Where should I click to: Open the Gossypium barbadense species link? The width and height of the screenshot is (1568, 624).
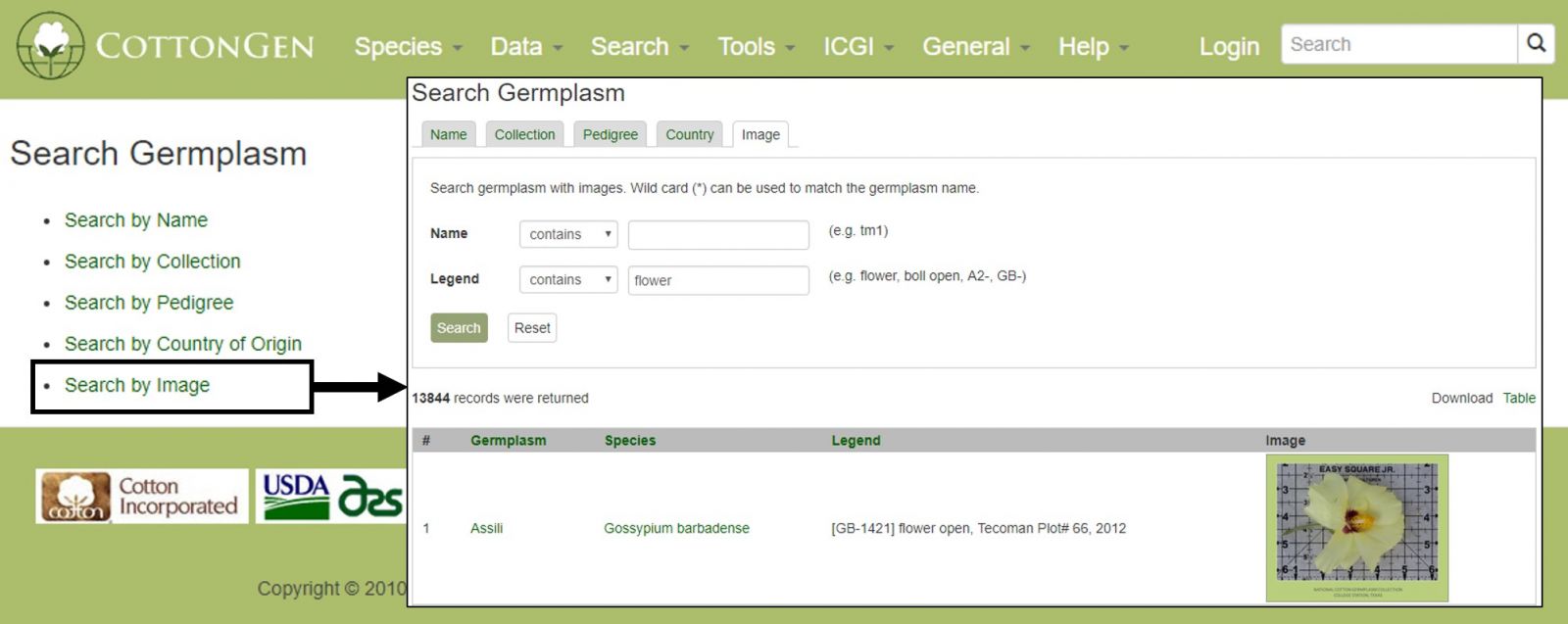tap(676, 528)
